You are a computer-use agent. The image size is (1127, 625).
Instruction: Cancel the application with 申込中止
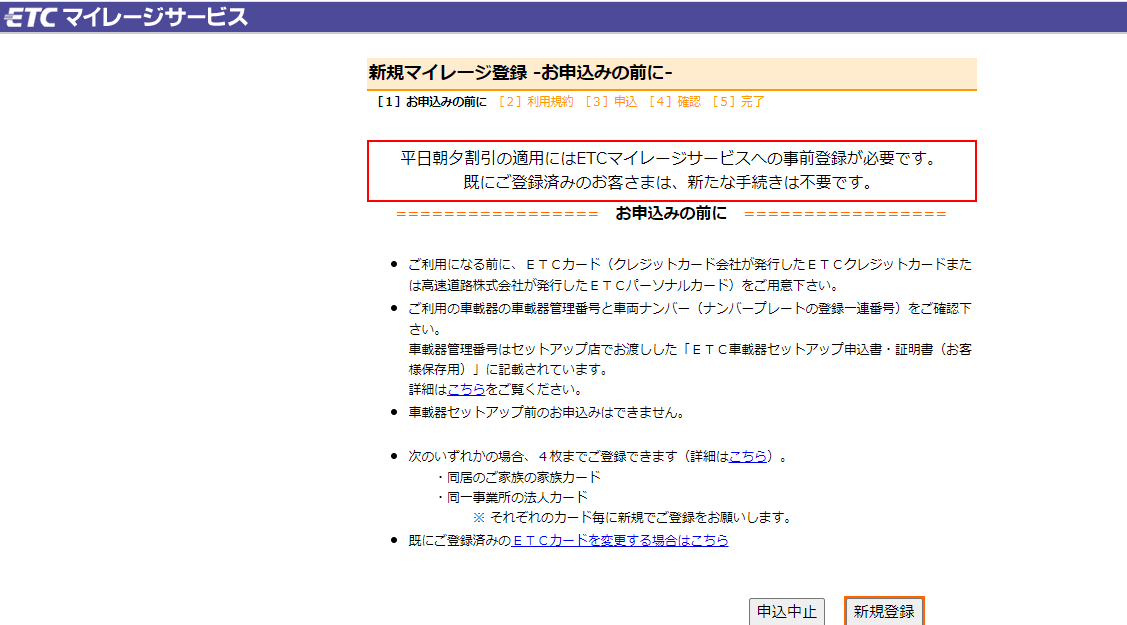pos(786,612)
